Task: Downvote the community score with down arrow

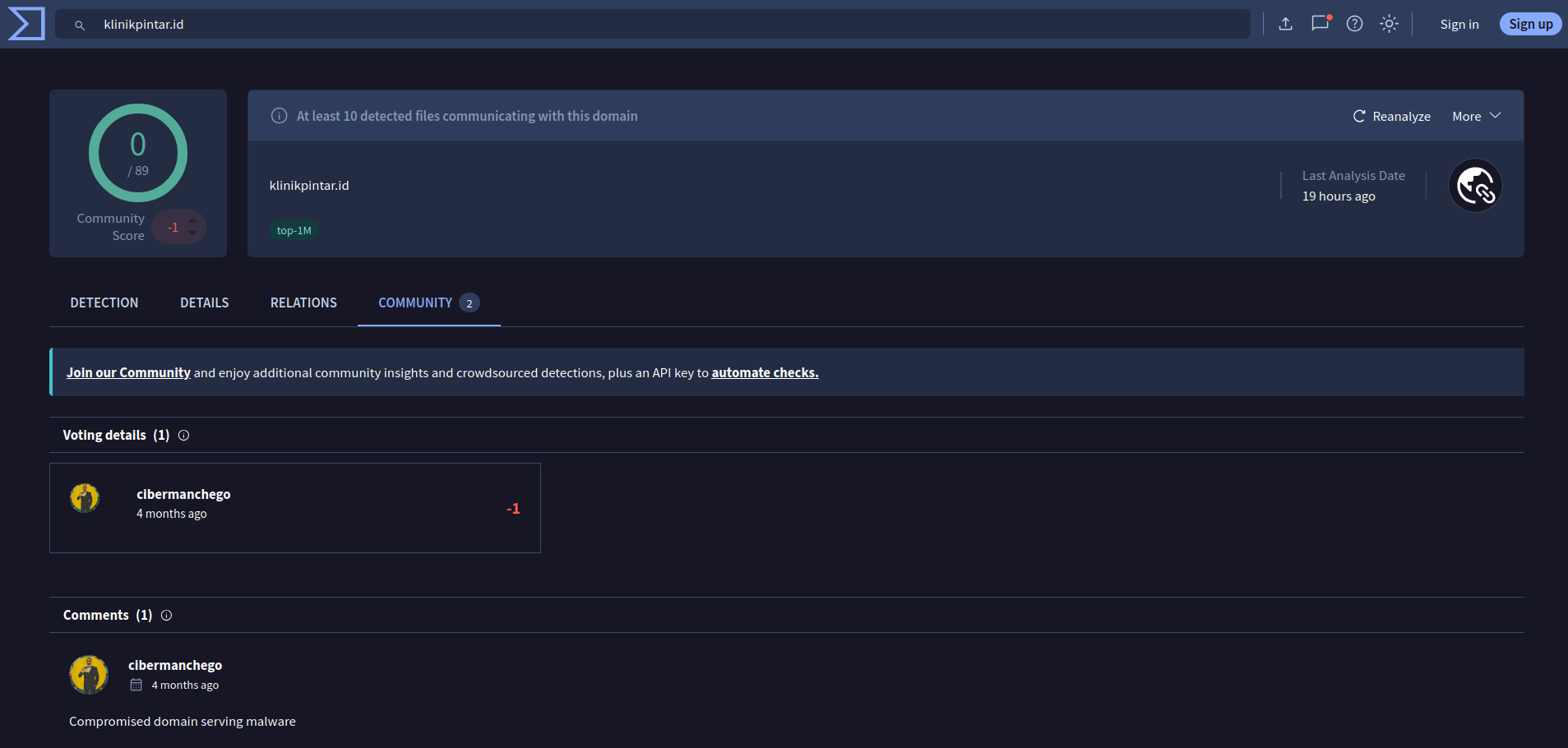Action: (192, 233)
